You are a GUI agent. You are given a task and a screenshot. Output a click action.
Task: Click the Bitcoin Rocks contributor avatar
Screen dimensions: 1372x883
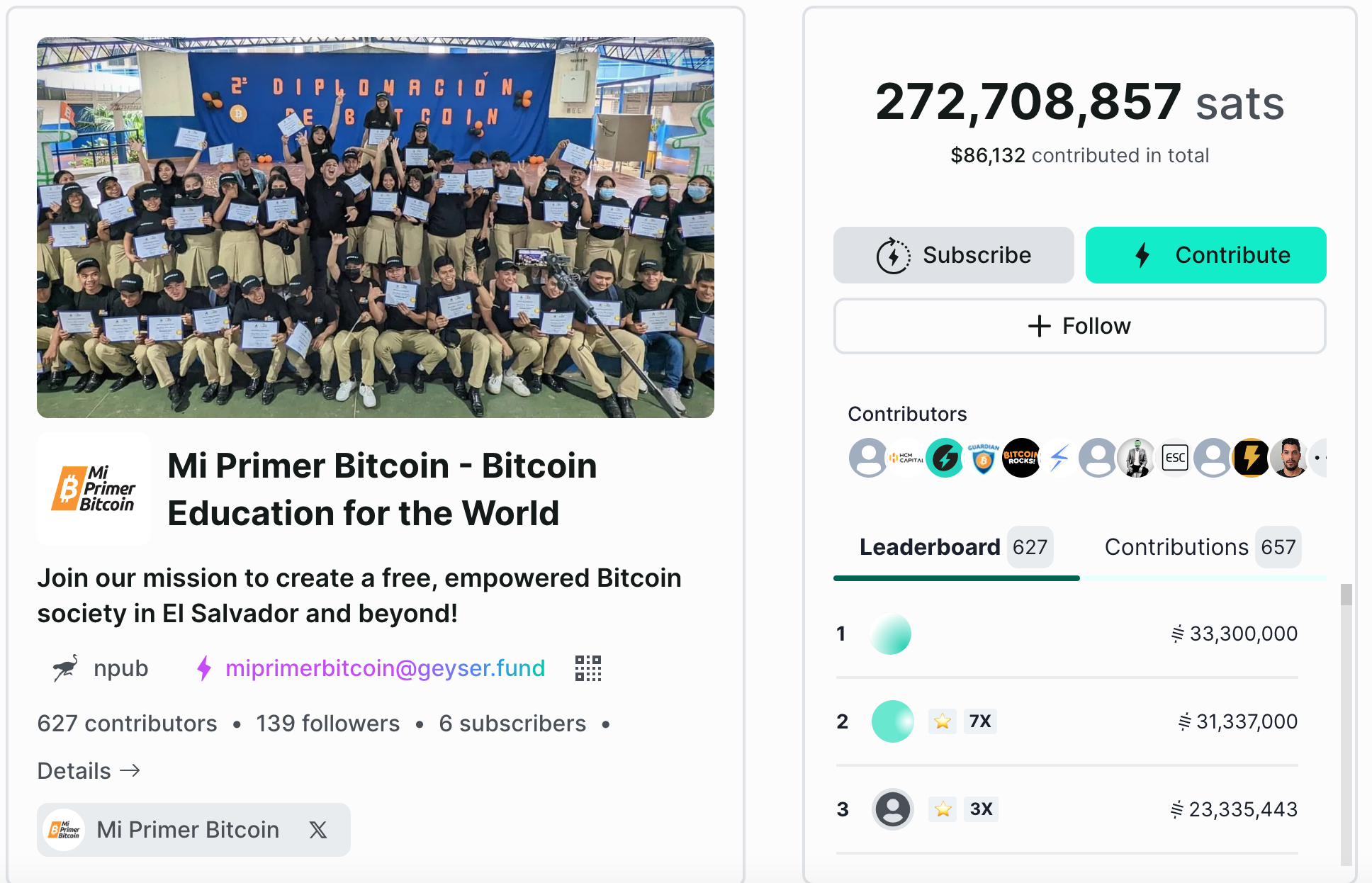click(x=1021, y=458)
